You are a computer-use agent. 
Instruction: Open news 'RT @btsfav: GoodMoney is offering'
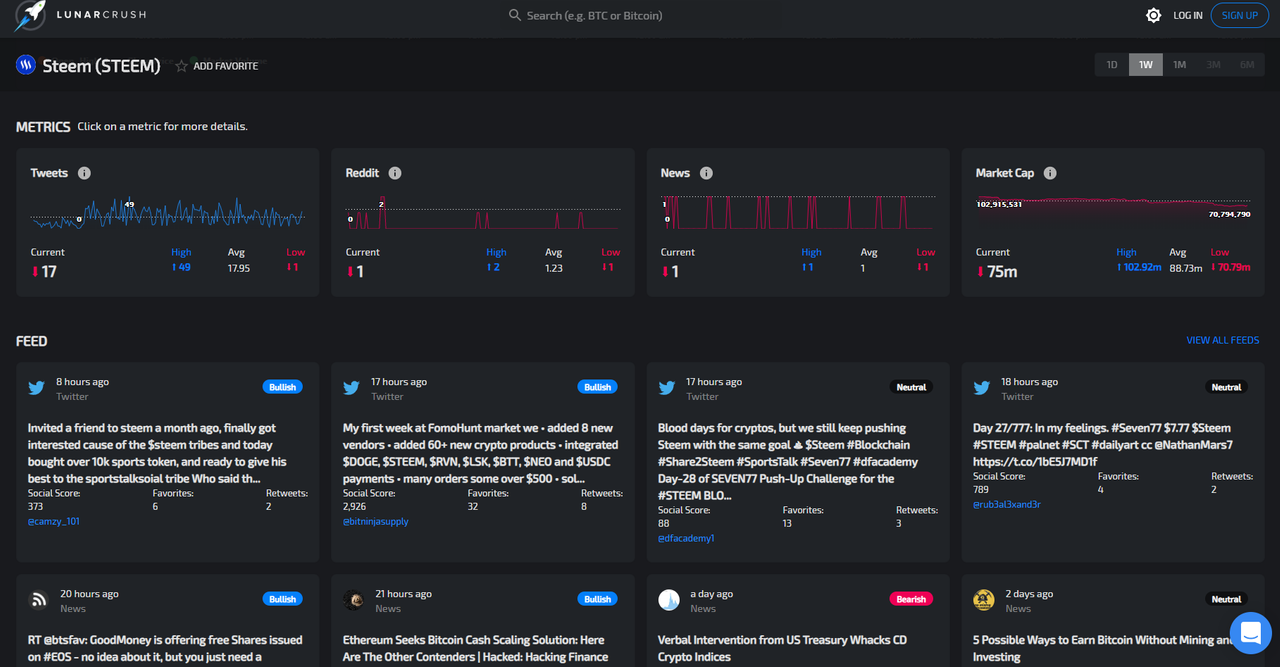165,648
